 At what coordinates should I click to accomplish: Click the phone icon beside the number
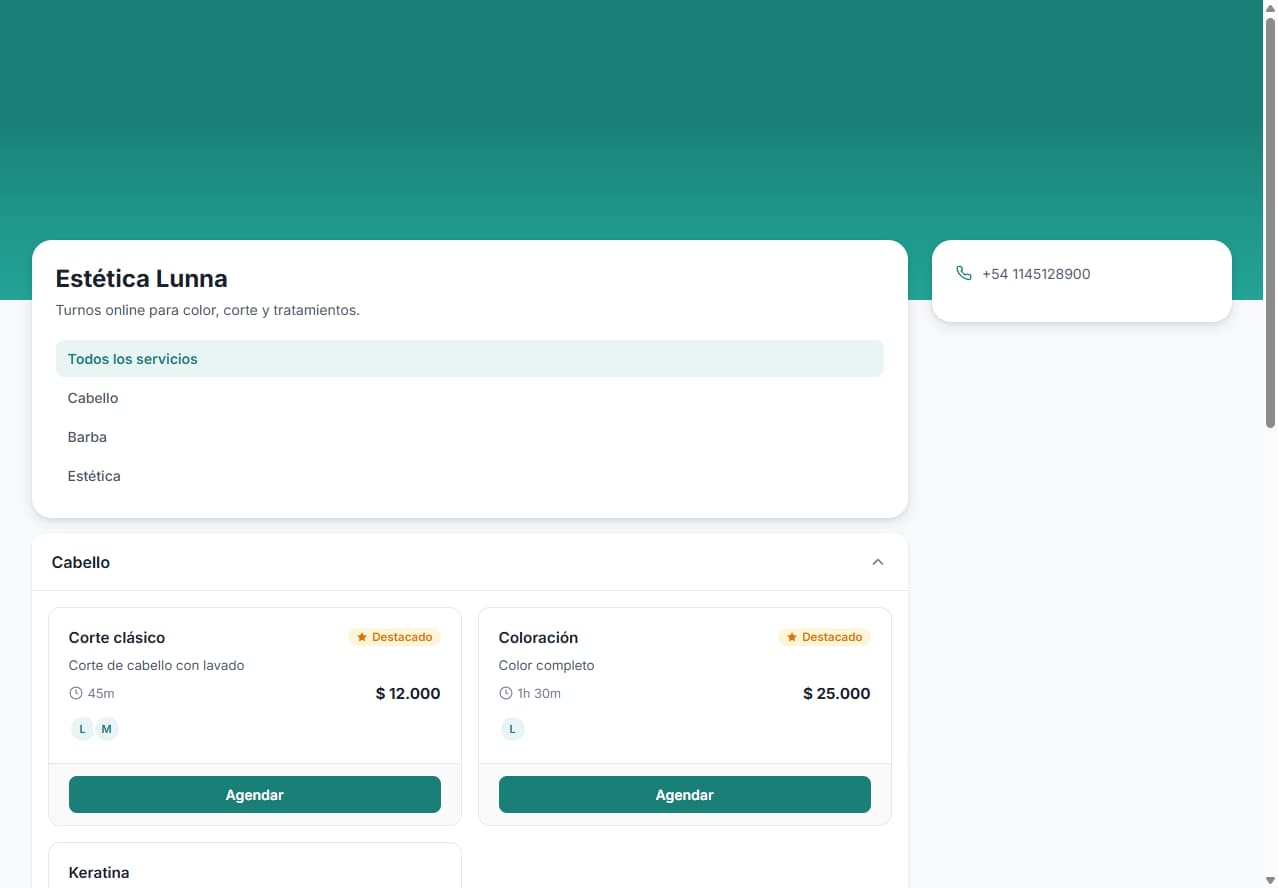[x=964, y=273]
